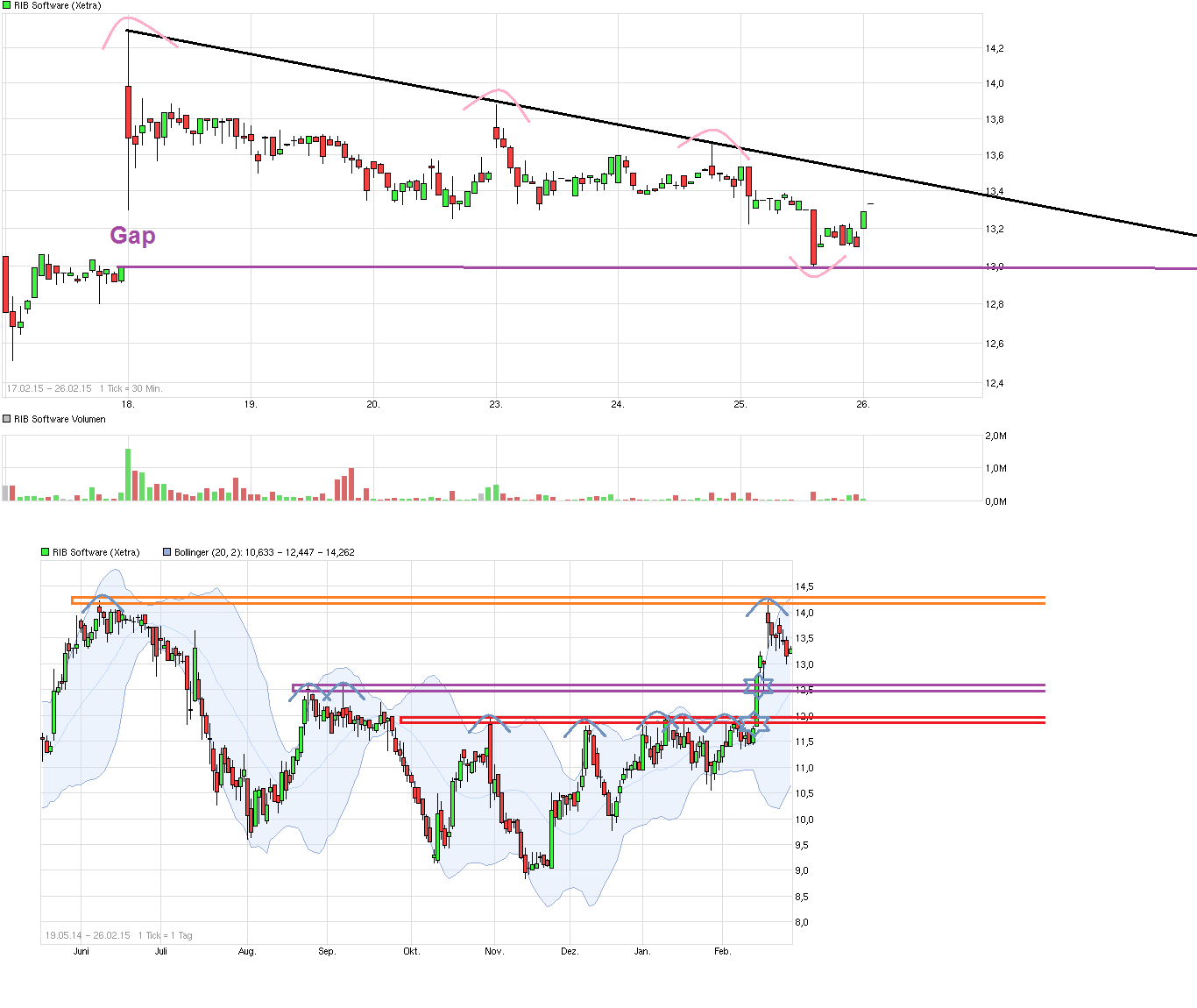Select the '19.' date axis label
This screenshot has width=1197, height=1008.
[251, 404]
